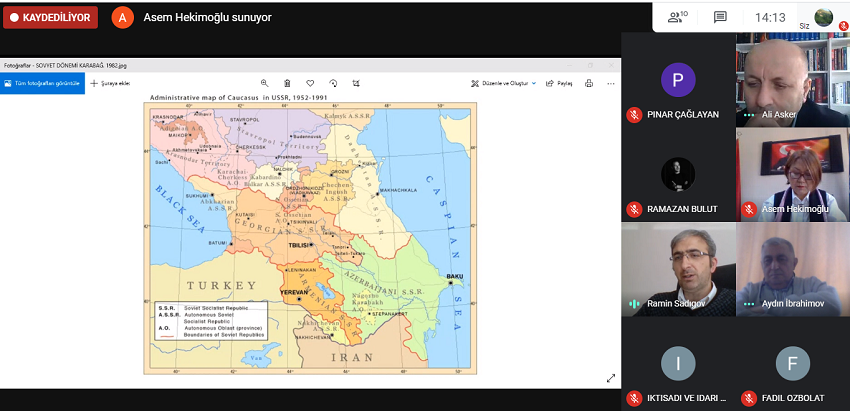The height and width of the screenshot is (411, 850).
Task: Click the fullscreen expand arrows icon
Action: [x=611, y=378]
